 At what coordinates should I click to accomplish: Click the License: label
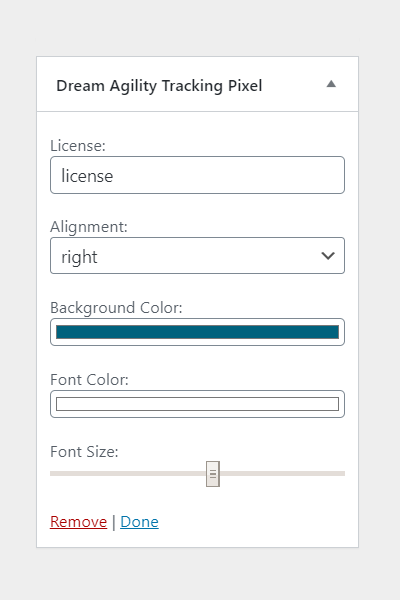(x=78, y=146)
